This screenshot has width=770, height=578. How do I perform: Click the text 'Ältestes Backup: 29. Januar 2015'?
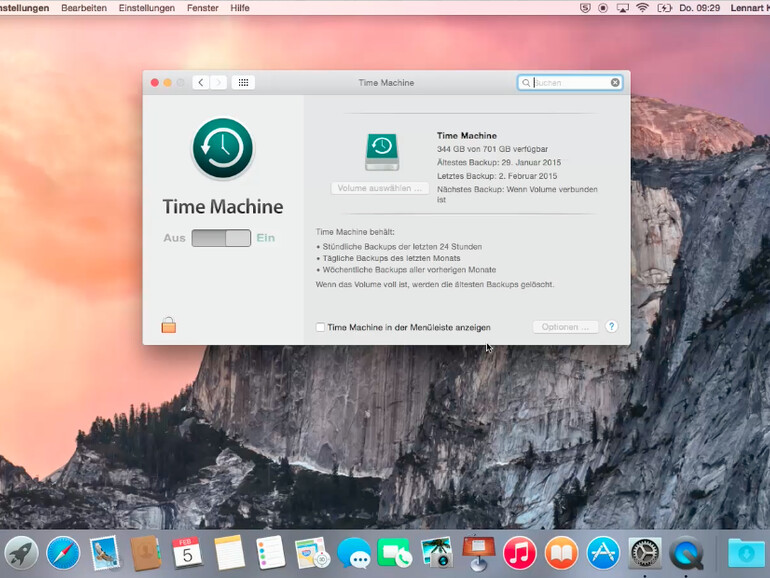[499, 162]
